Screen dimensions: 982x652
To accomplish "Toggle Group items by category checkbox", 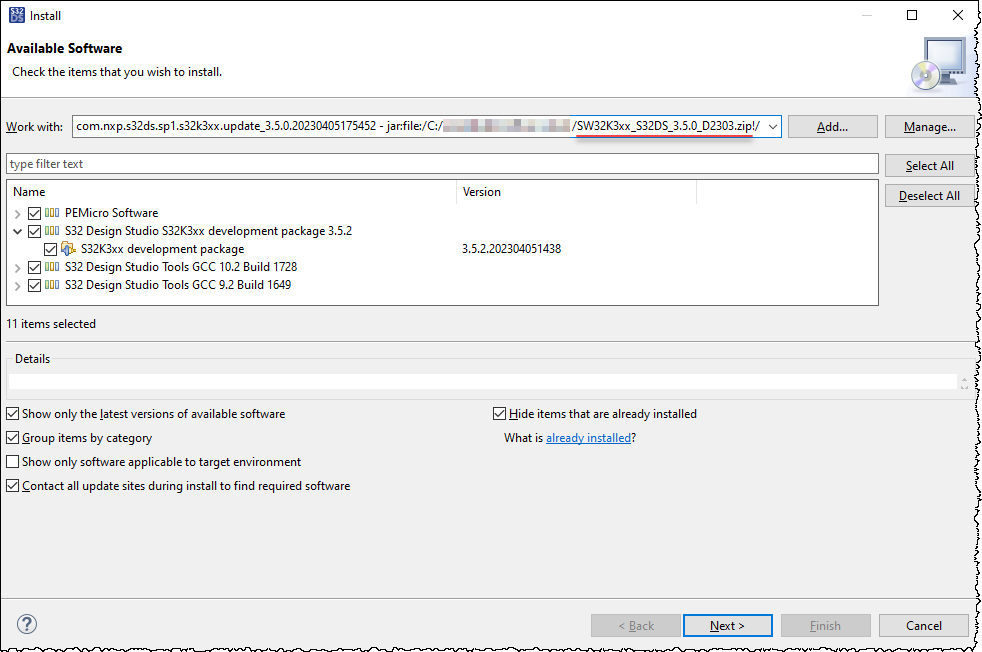I will 13,438.
